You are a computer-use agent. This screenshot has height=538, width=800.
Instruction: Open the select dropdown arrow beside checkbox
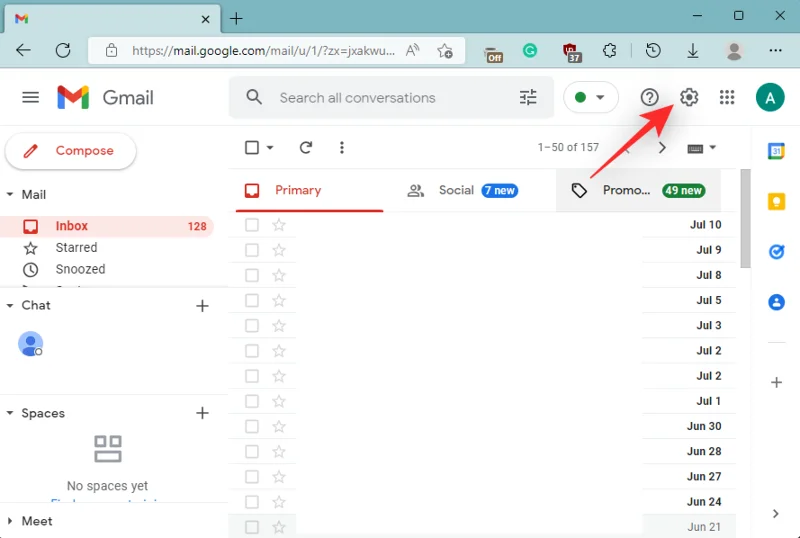point(270,148)
